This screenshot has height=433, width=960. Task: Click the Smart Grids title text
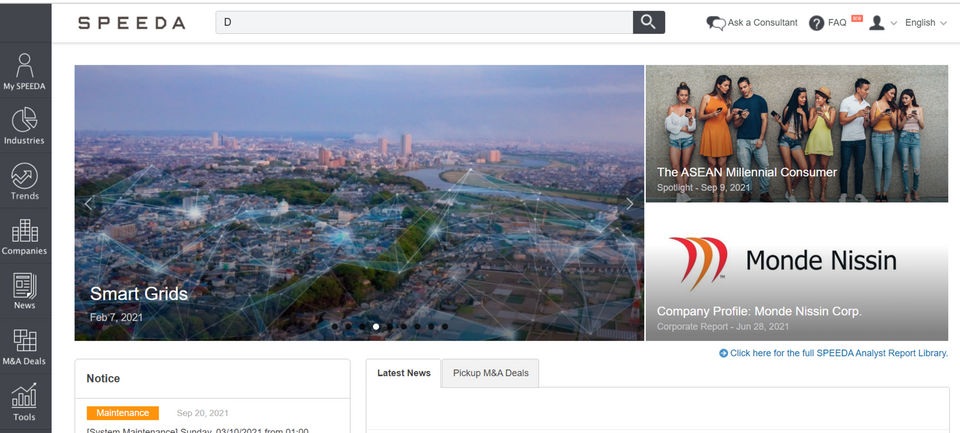click(x=139, y=294)
